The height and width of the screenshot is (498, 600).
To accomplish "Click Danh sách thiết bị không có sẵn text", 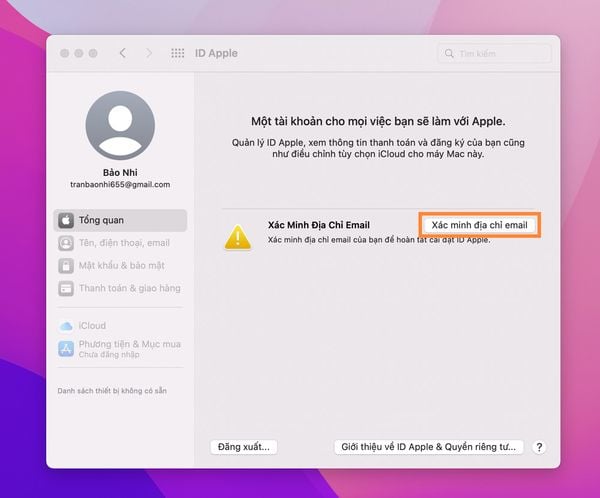I will tap(112, 391).
